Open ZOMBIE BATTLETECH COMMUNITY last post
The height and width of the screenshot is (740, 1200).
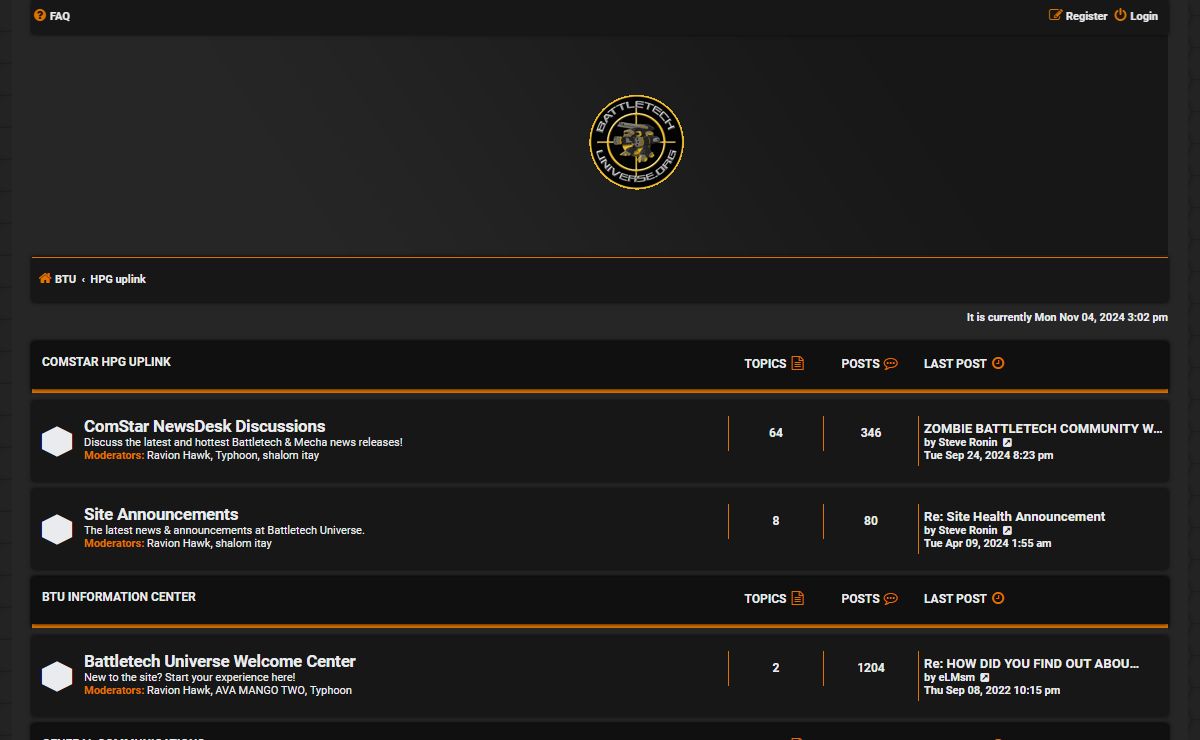pyautogui.click(x=1043, y=428)
